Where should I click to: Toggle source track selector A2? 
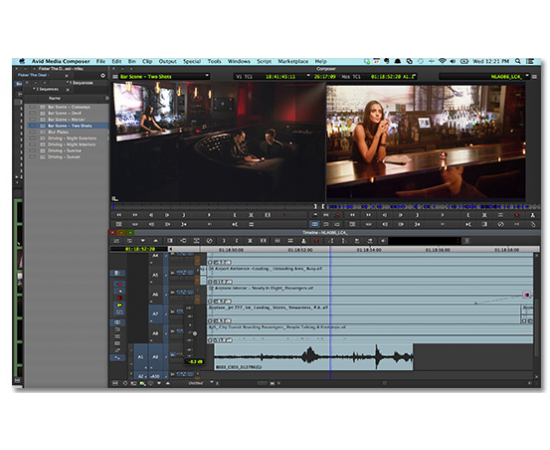click(x=140, y=376)
